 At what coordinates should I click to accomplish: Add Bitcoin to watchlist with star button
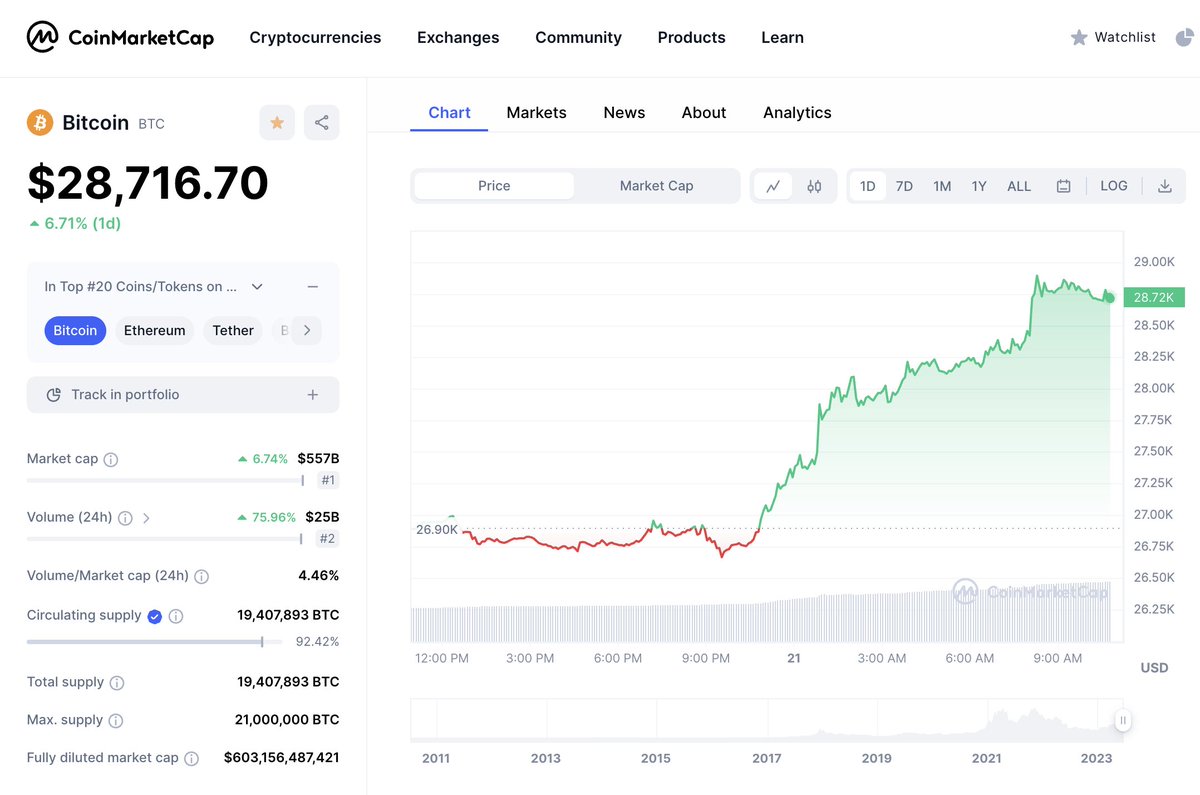coord(277,122)
